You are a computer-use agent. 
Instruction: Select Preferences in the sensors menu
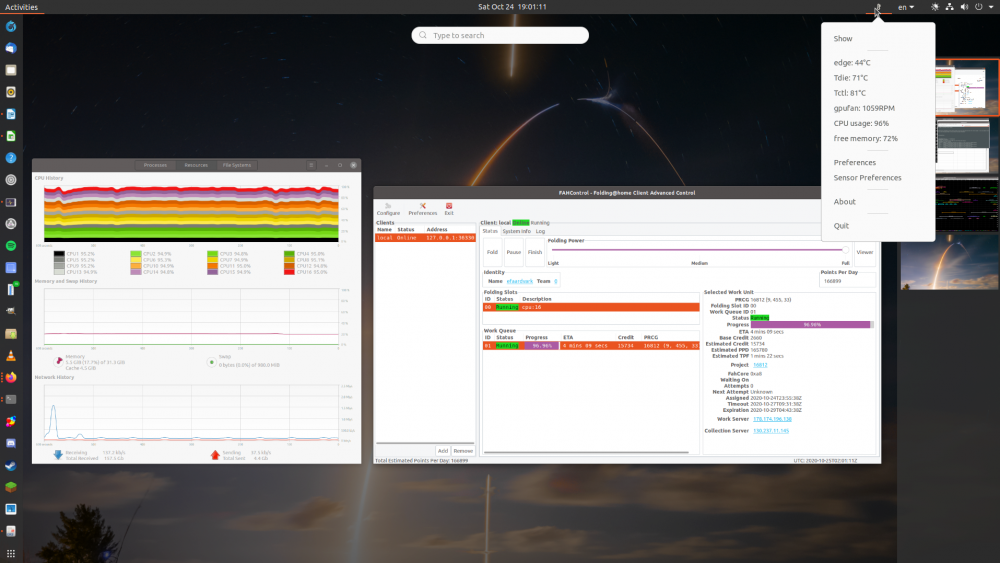tap(855, 163)
